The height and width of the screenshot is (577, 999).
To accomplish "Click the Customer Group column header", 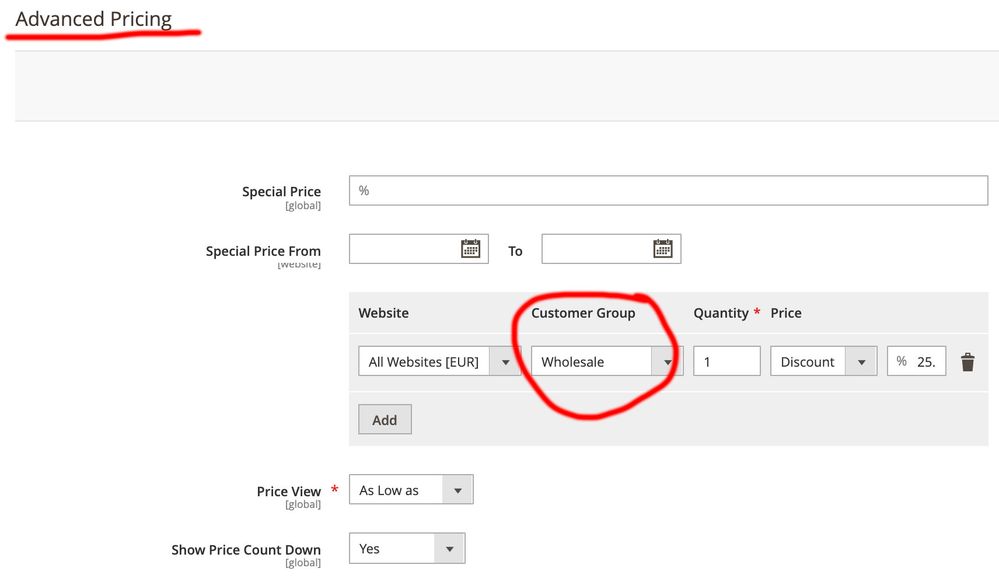I will [x=583, y=313].
